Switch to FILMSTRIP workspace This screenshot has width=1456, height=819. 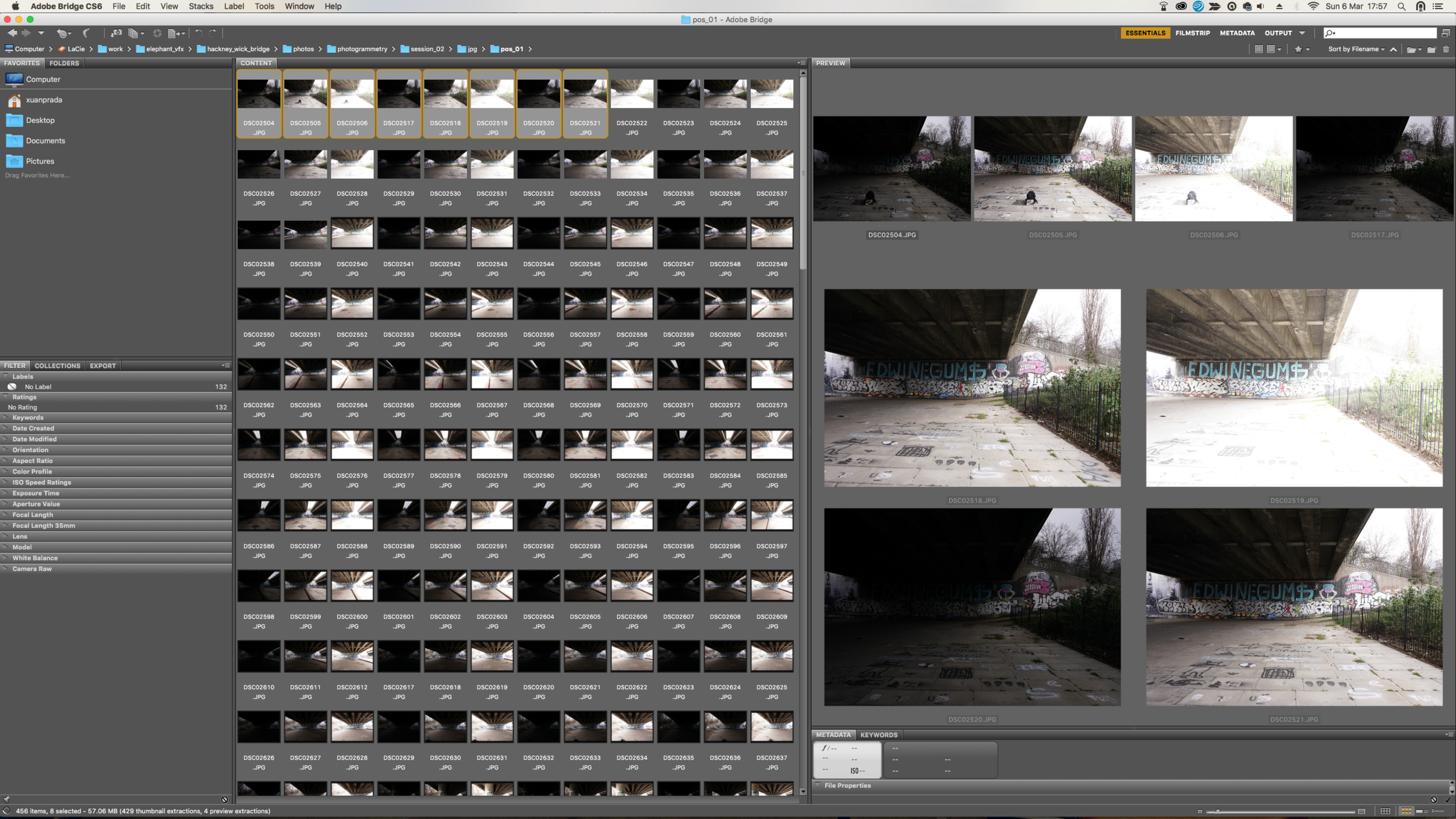1192,33
